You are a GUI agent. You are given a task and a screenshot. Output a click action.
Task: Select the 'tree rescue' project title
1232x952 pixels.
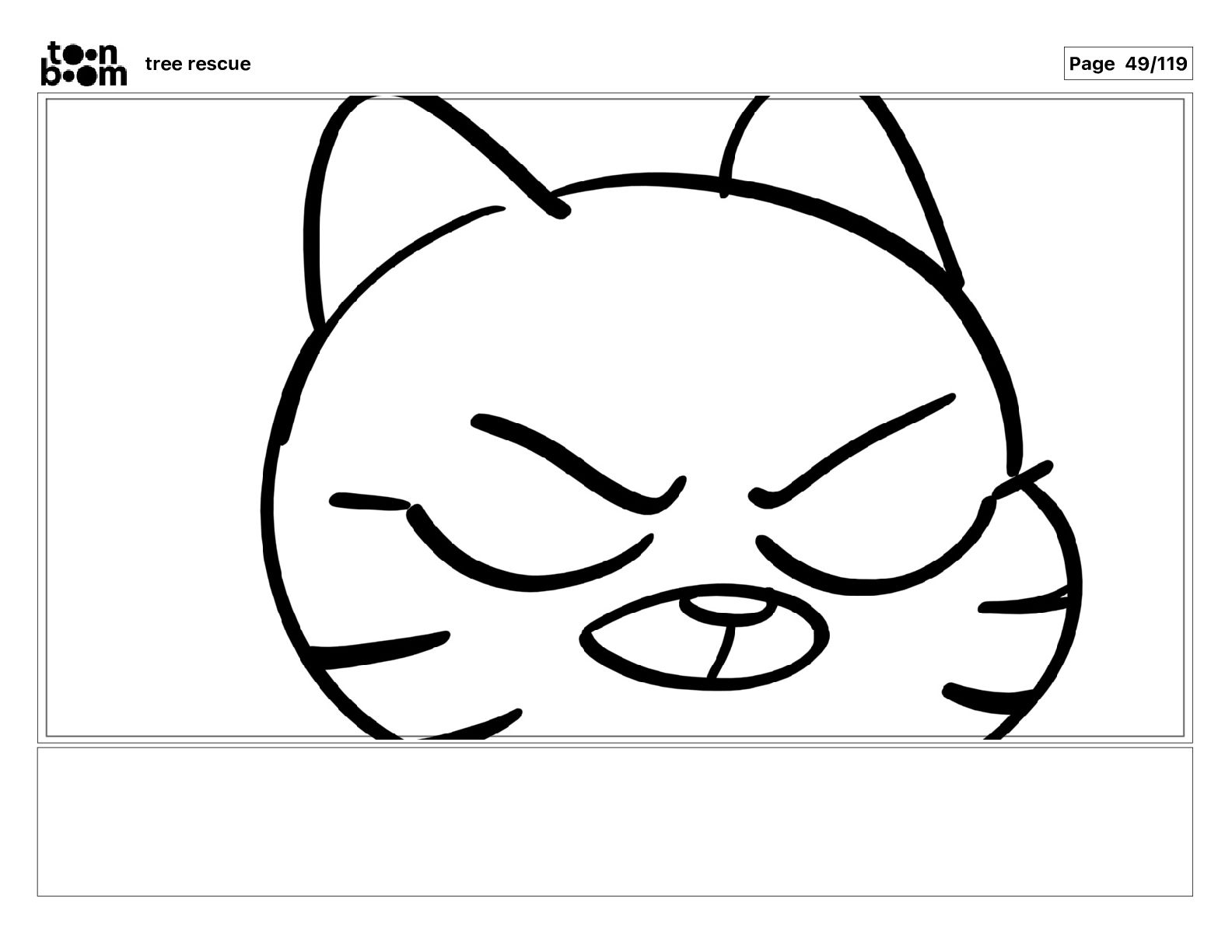pos(198,64)
